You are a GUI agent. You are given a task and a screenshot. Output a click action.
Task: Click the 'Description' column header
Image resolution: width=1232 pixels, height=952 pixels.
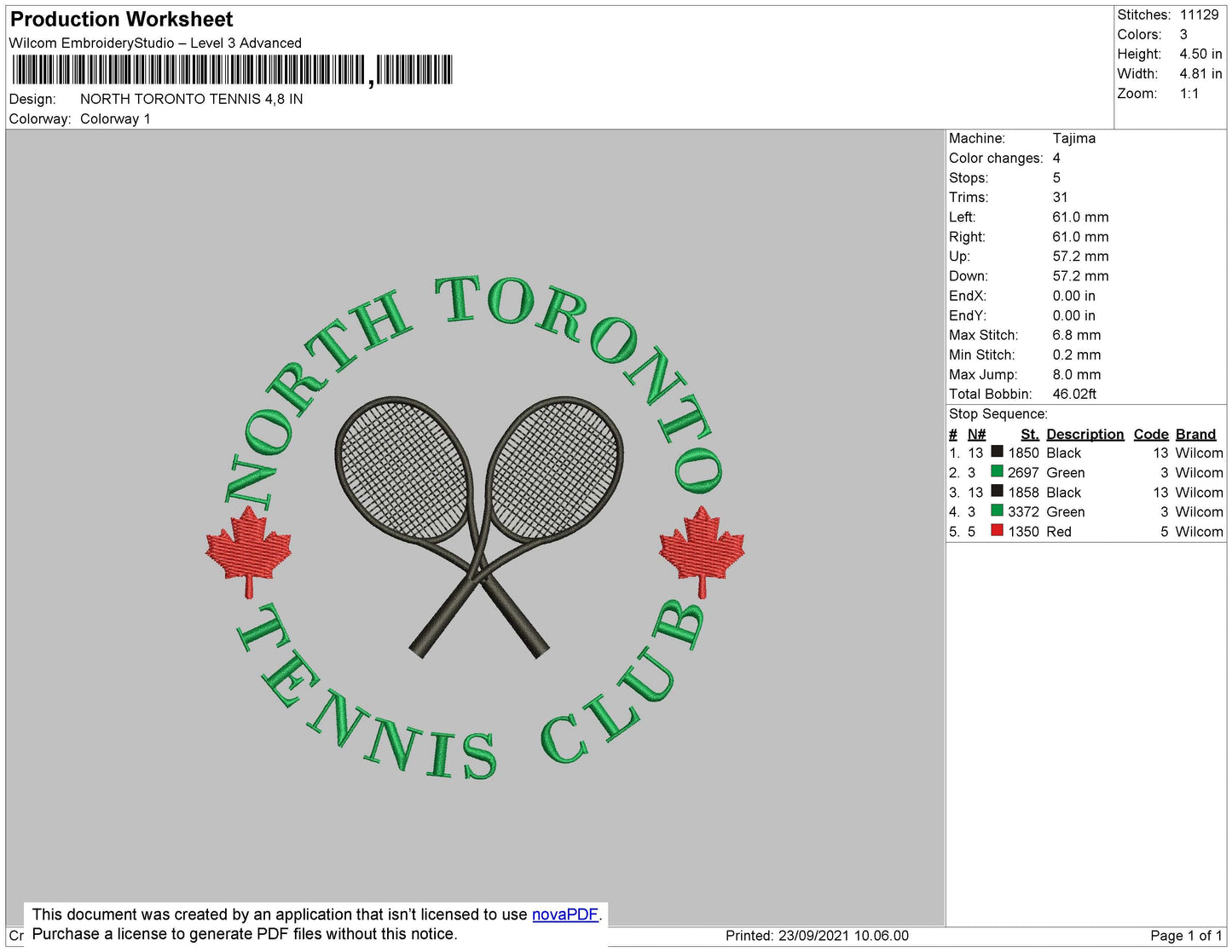(x=1085, y=434)
